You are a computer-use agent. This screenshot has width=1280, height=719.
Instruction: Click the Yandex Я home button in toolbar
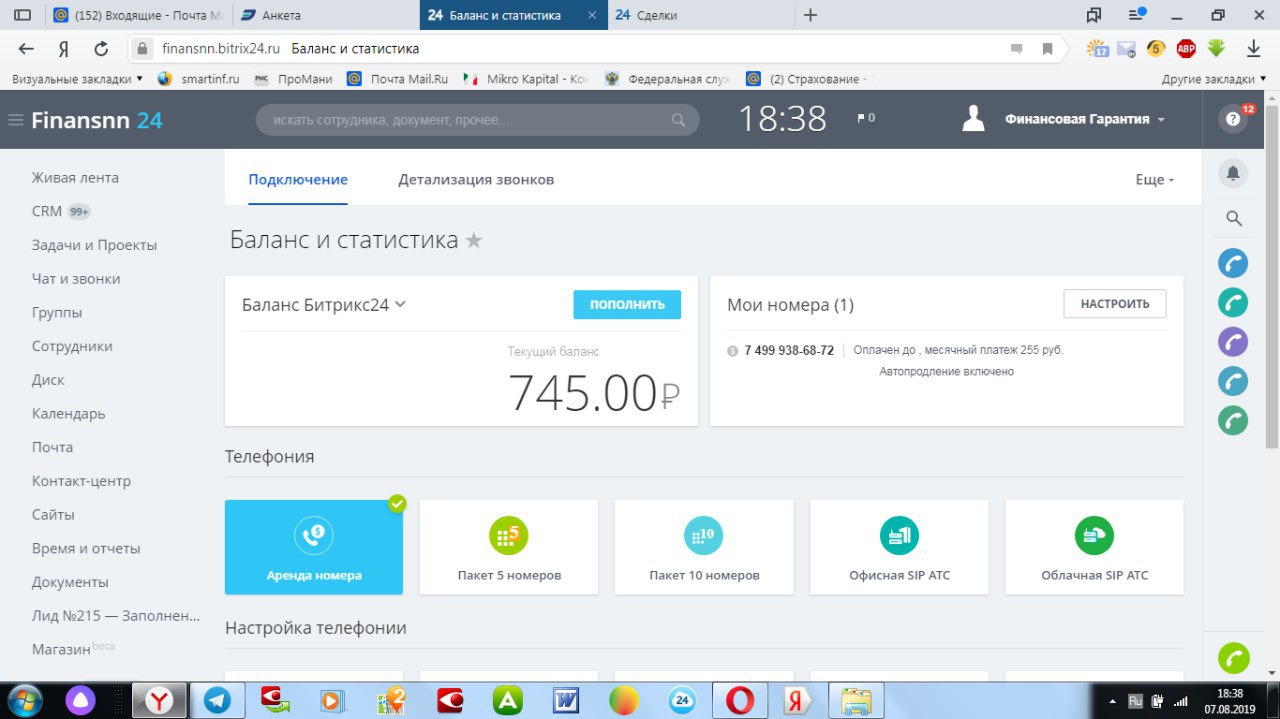click(63, 49)
